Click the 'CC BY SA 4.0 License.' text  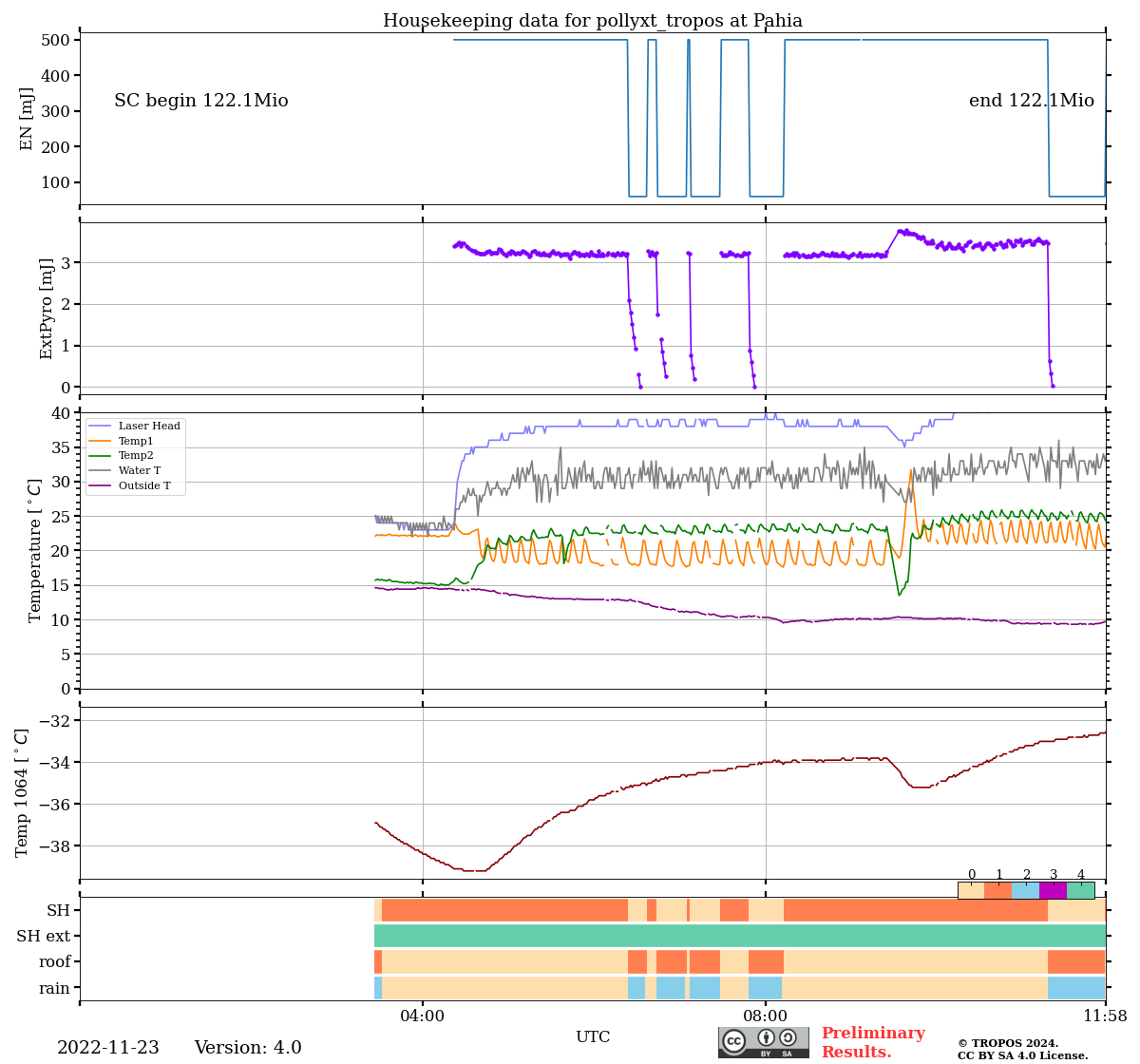tap(1023, 1055)
